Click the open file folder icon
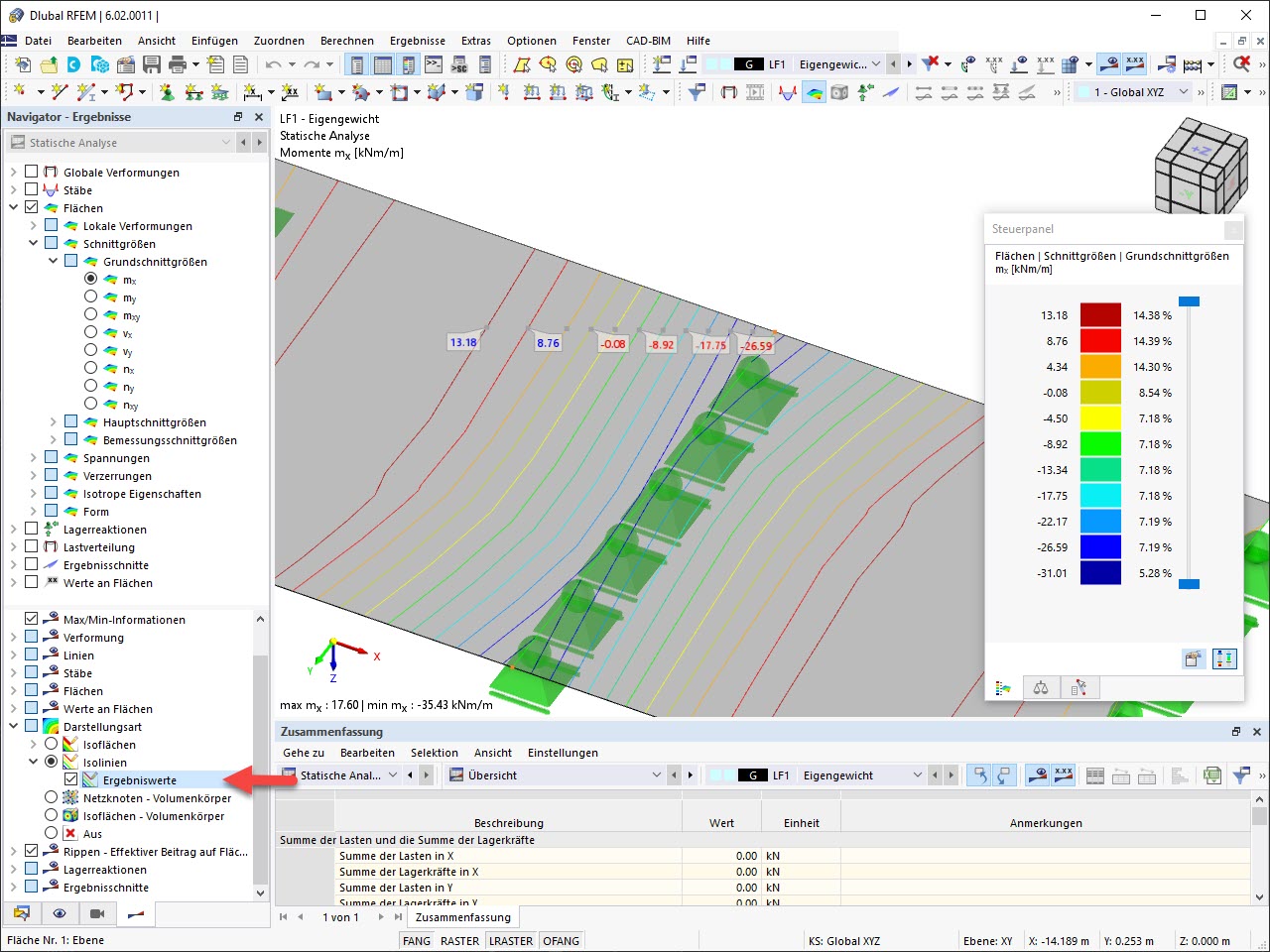This screenshot has height=952, width=1270. coord(49,65)
